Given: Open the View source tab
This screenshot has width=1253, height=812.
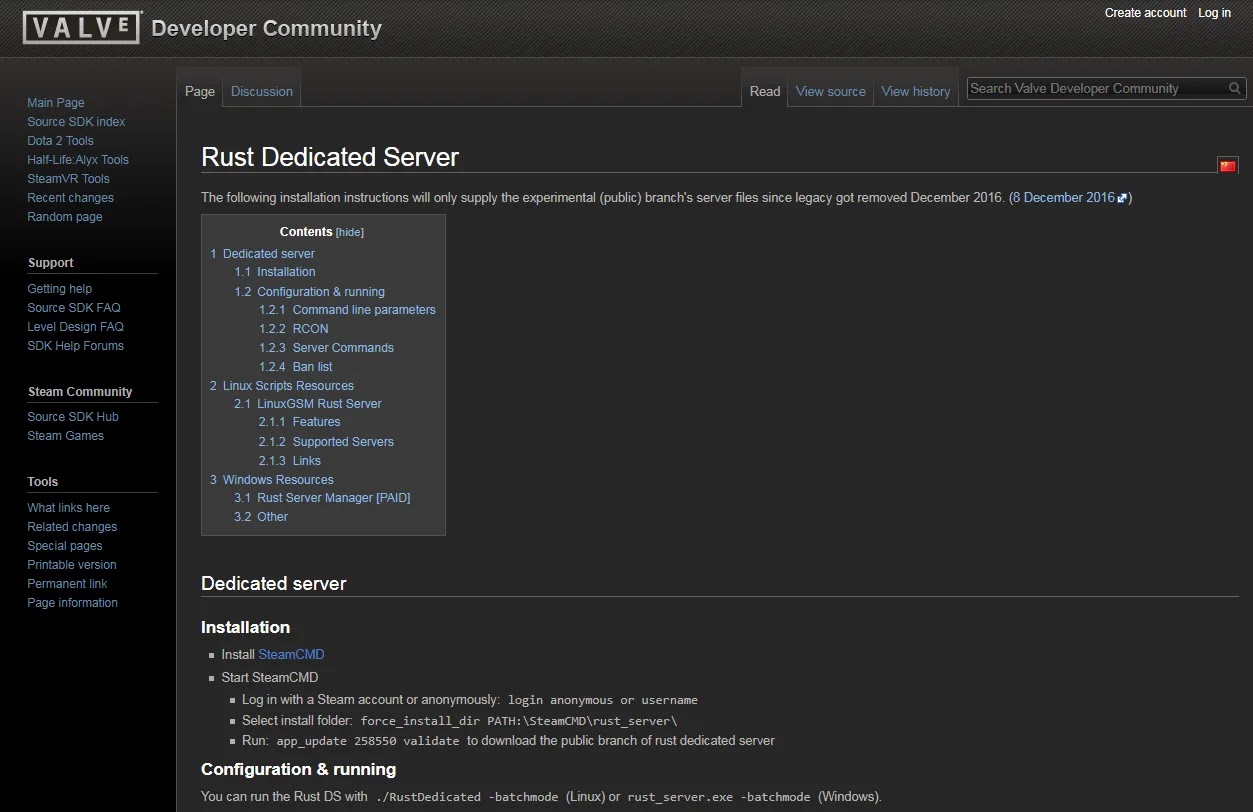Looking at the screenshot, I should [x=831, y=91].
